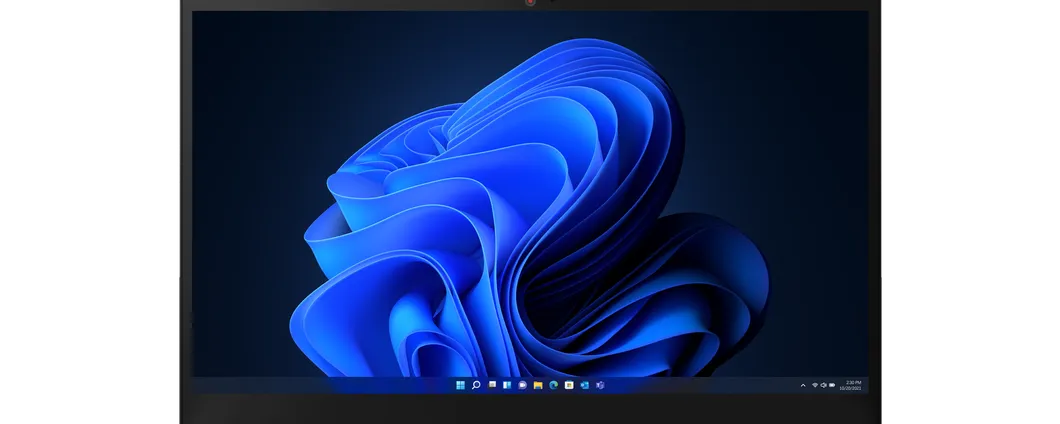The height and width of the screenshot is (424, 1060).
Task: Open Task View on taskbar
Action: coord(492,384)
